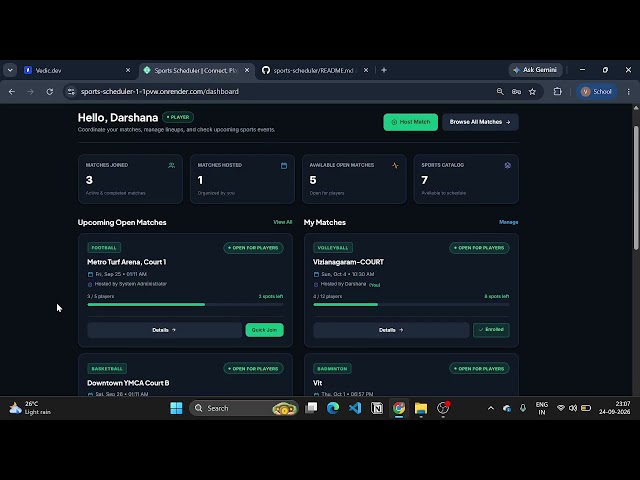Click the Vizianagaram-COURT players progress bar
Screen dimensions: 640x480
tap(411, 304)
